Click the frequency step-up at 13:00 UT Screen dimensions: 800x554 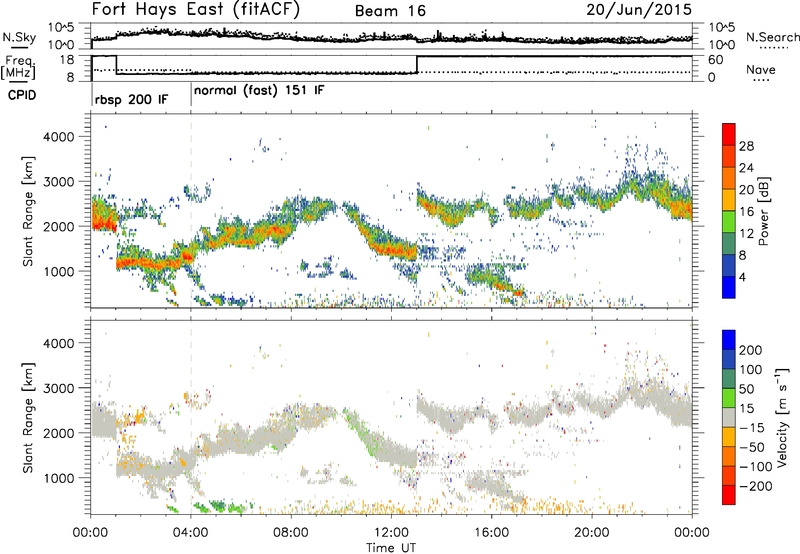click(417, 64)
